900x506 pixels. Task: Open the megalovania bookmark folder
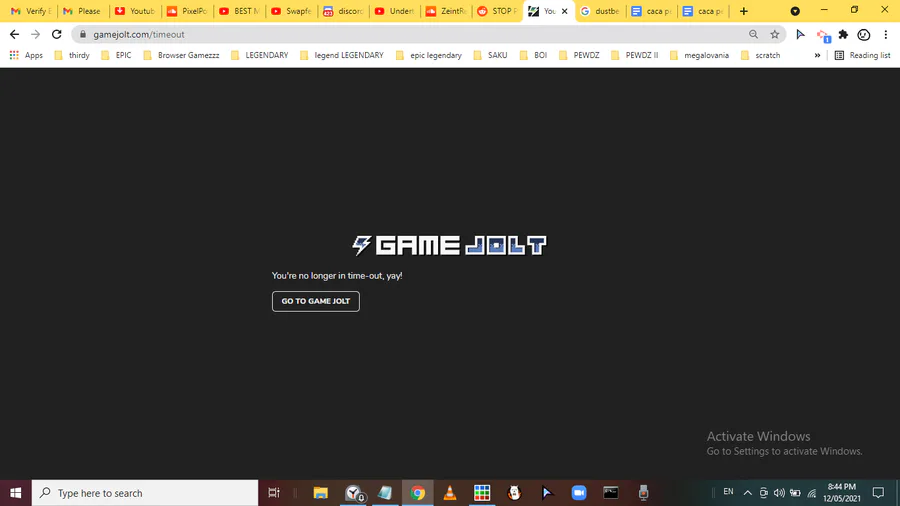pyautogui.click(x=699, y=55)
